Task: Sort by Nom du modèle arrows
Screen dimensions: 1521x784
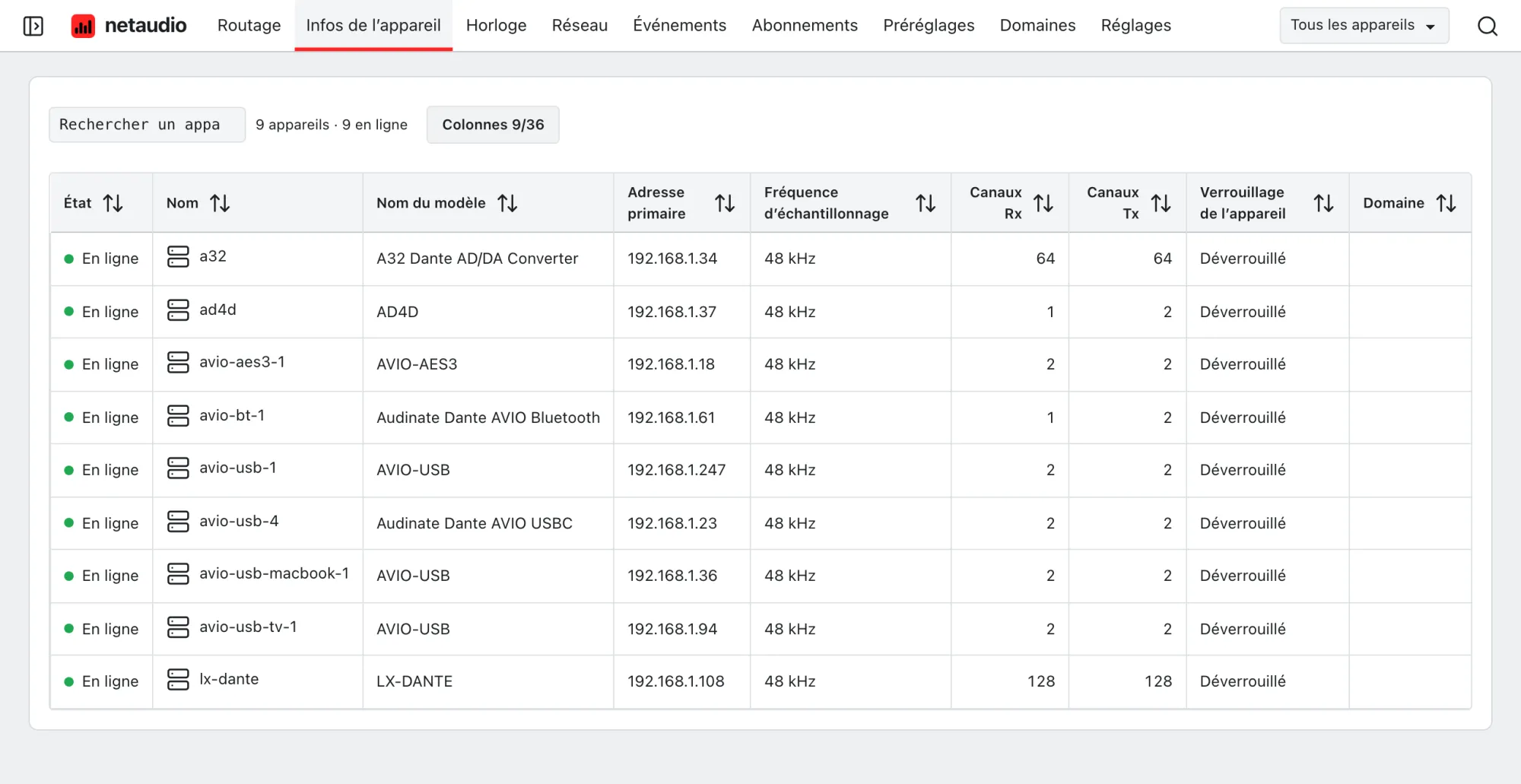Action: point(507,203)
